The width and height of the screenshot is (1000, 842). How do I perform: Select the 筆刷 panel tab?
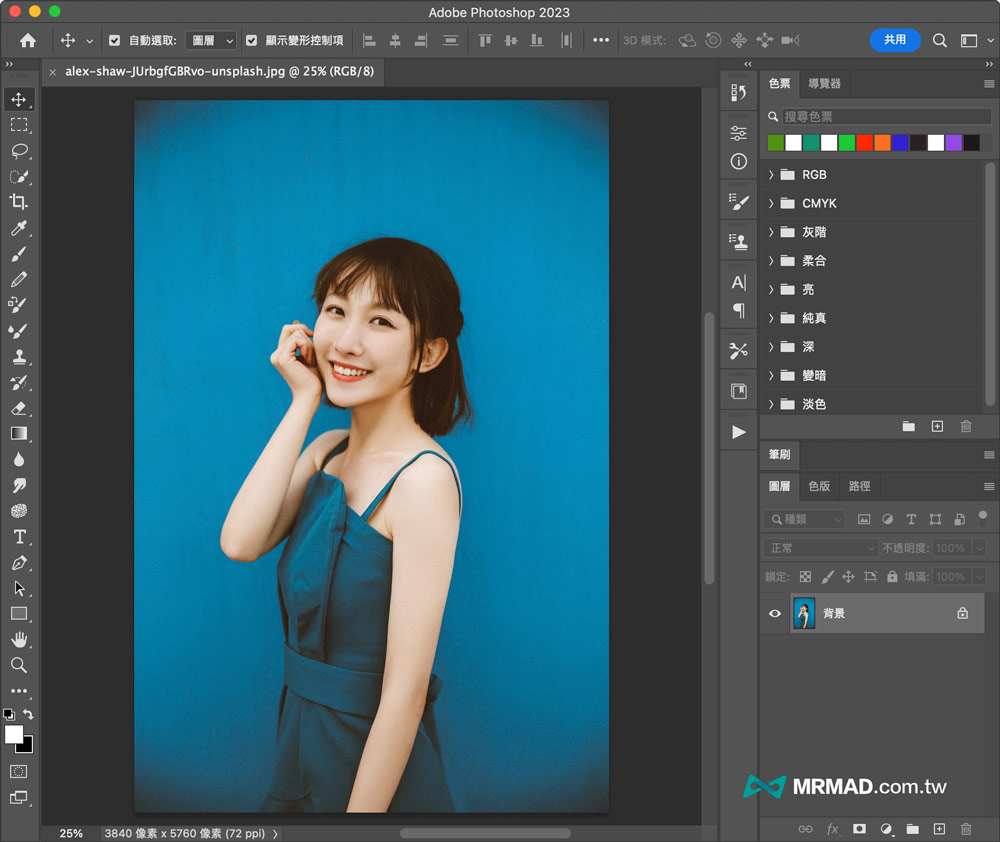[779, 454]
